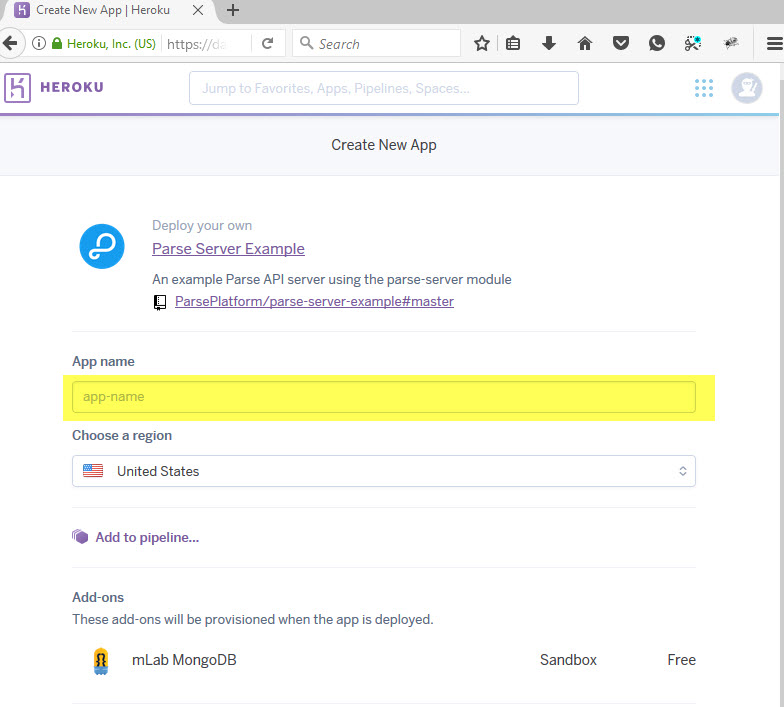The image size is (784, 707).
Task: Open the user account avatar menu
Action: [746, 88]
